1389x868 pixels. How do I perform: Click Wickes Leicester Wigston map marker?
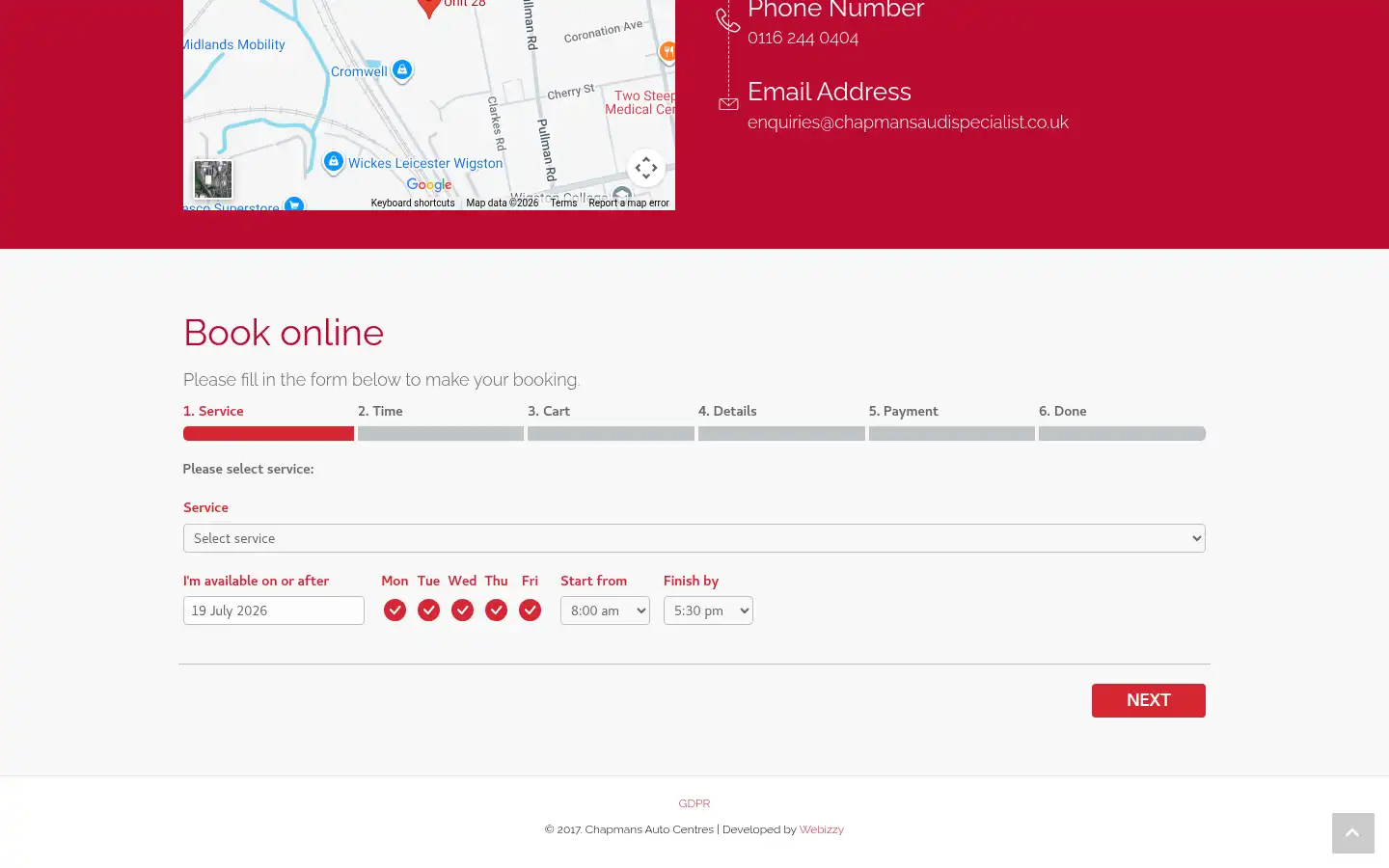click(333, 162)
